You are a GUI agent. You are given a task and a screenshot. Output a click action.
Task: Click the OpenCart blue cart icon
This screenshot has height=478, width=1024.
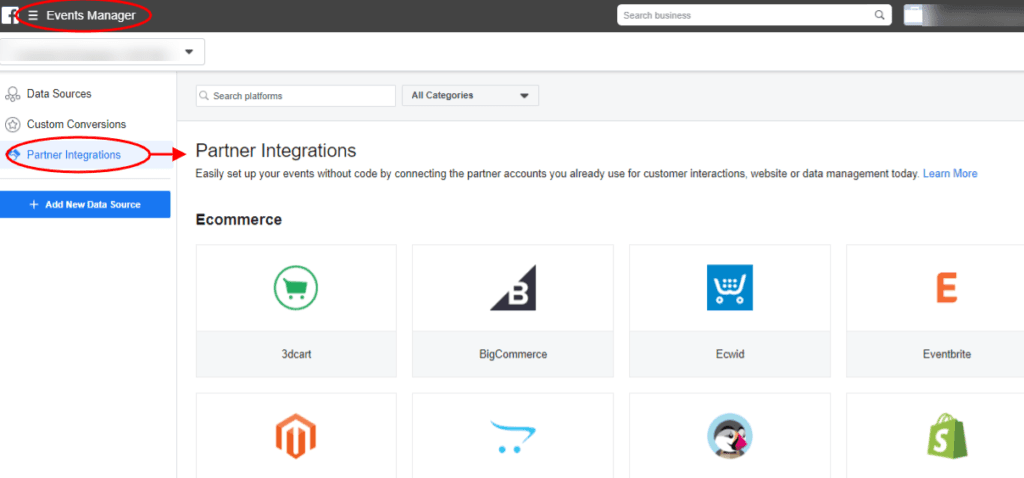pos(512,437)
